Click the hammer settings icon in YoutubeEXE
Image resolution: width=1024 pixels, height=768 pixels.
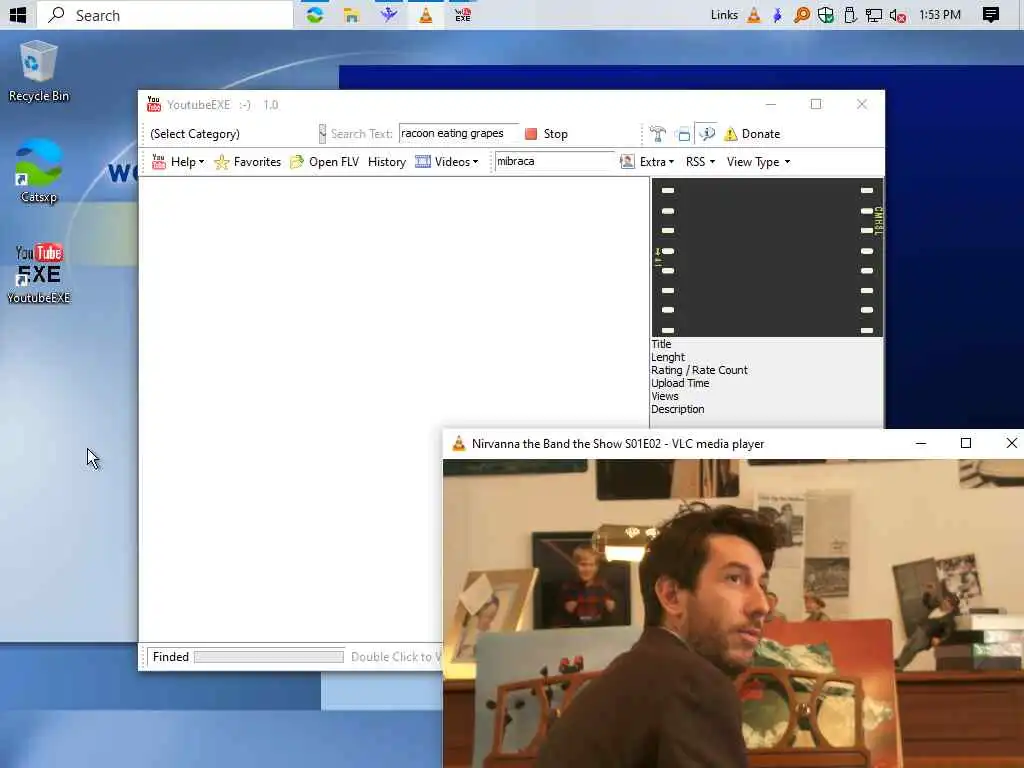click(658, 134)
